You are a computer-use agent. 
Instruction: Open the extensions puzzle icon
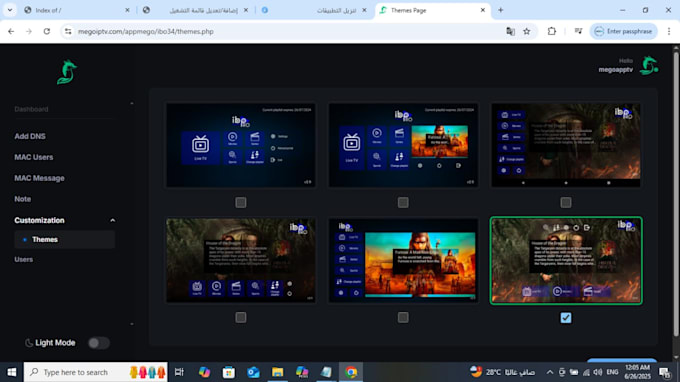click(552, 31)
